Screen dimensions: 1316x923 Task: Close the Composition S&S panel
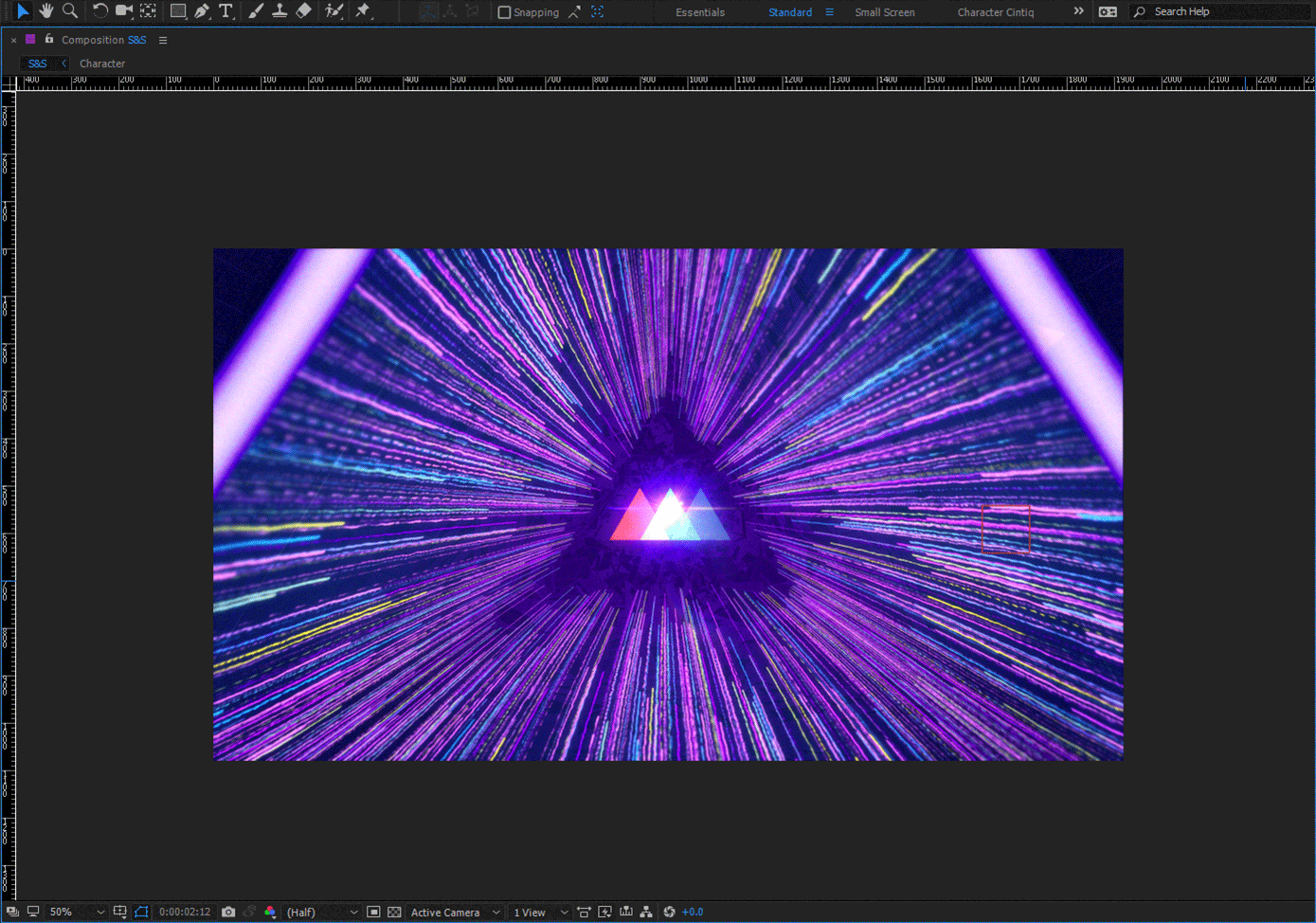(13, 40)
